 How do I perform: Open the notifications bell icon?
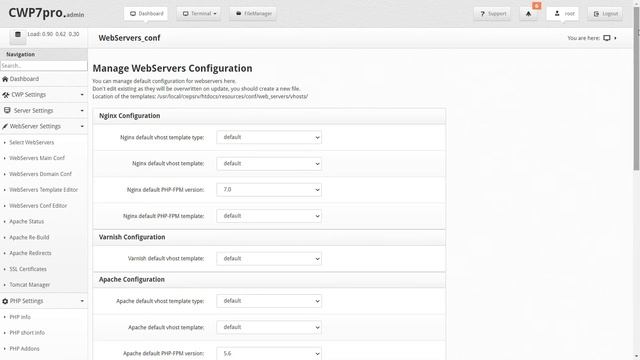[x=528, y=13]
